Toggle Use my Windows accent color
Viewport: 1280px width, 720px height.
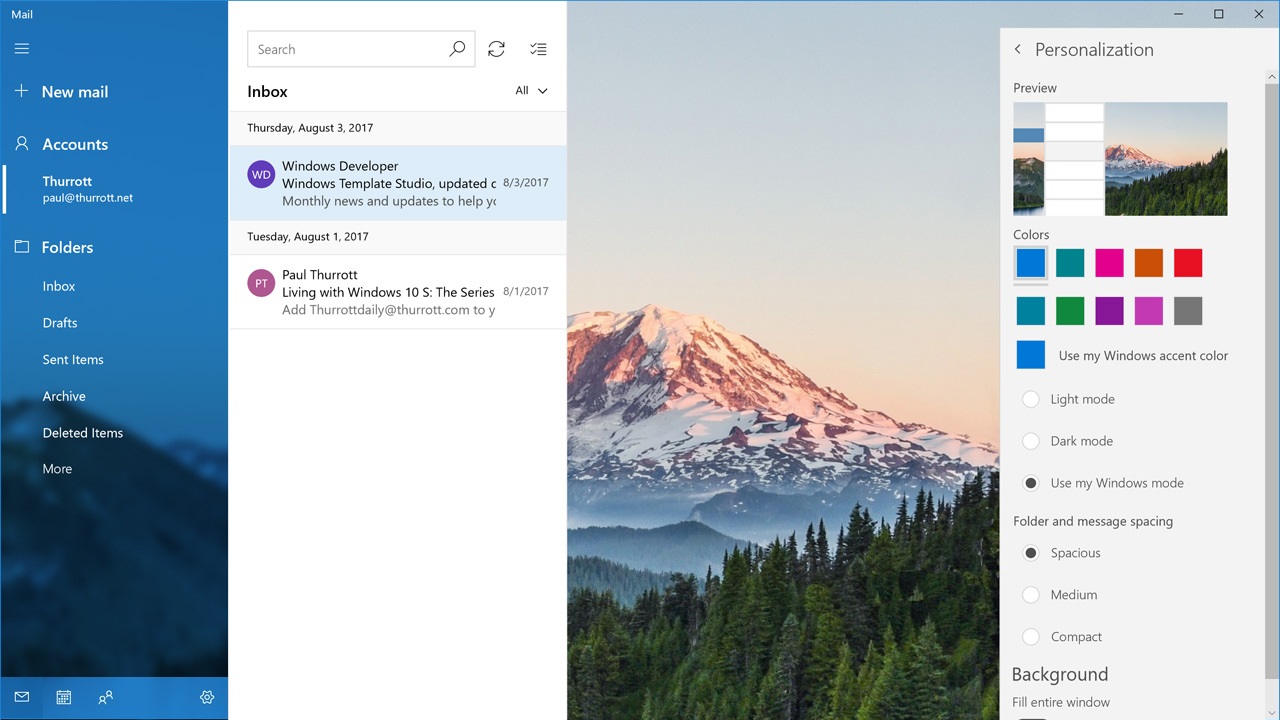point(1031,354)
